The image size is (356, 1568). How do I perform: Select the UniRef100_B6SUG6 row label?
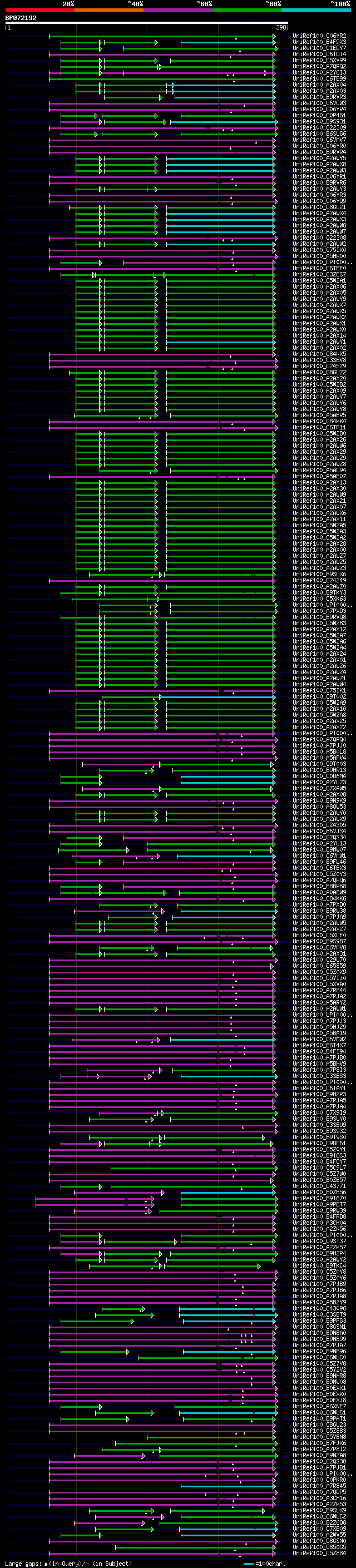tap(319, 134)
